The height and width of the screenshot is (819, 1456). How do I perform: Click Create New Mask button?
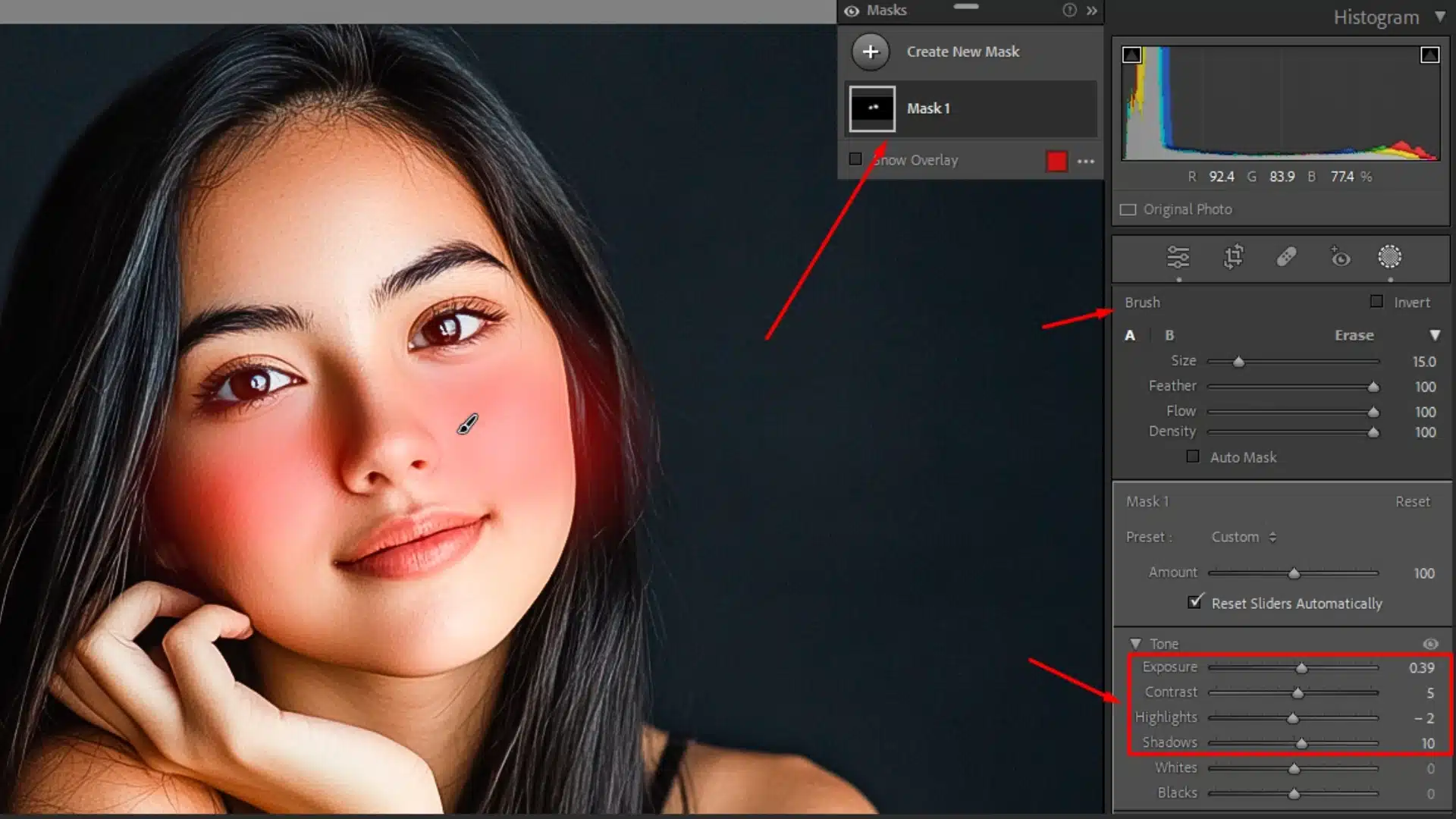870,52
